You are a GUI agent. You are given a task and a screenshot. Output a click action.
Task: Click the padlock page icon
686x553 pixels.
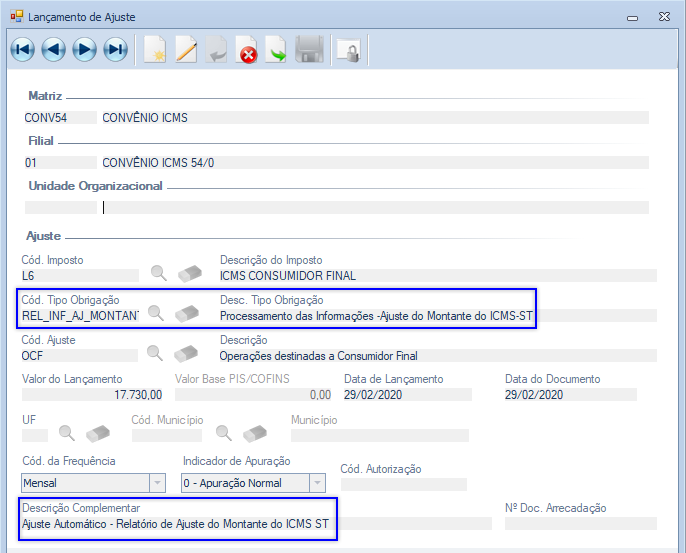tap(349, 50)
